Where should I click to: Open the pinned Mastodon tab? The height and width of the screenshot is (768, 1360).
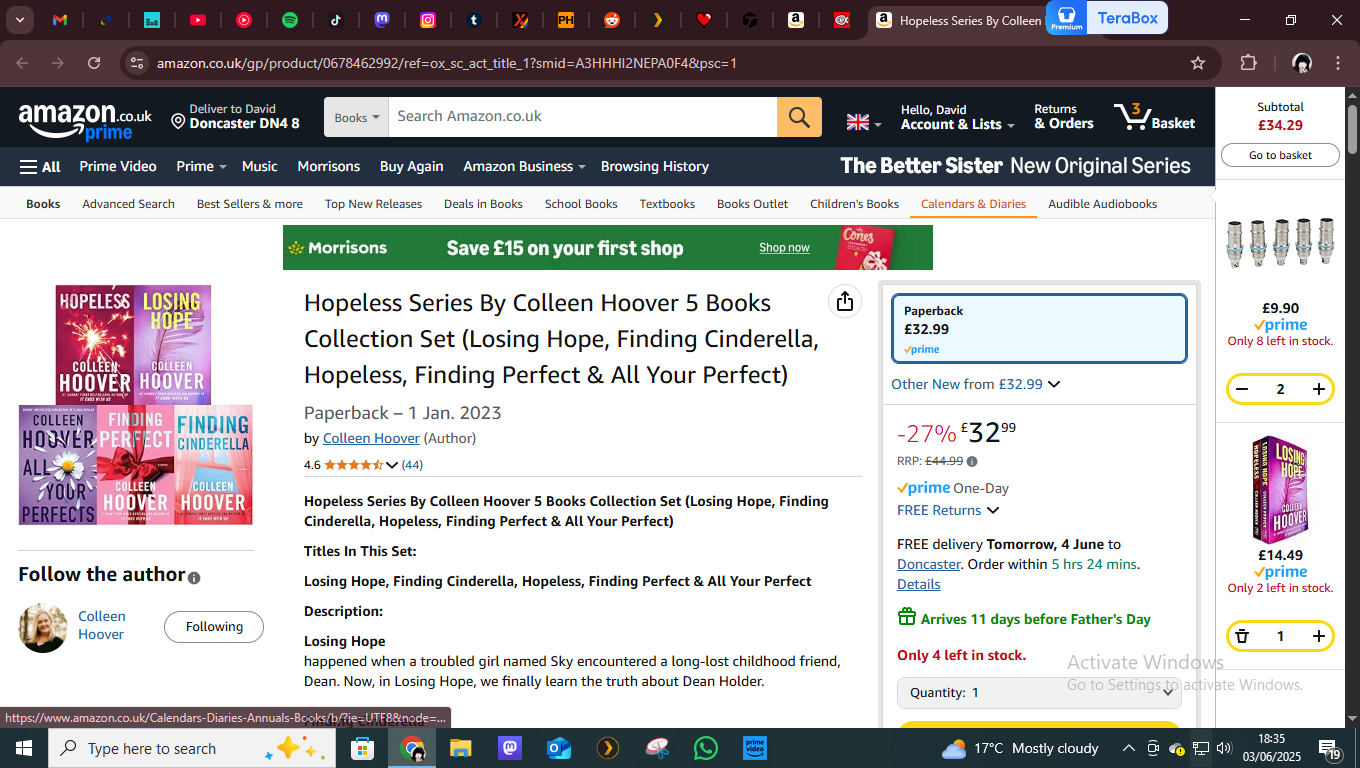[382, 20]
